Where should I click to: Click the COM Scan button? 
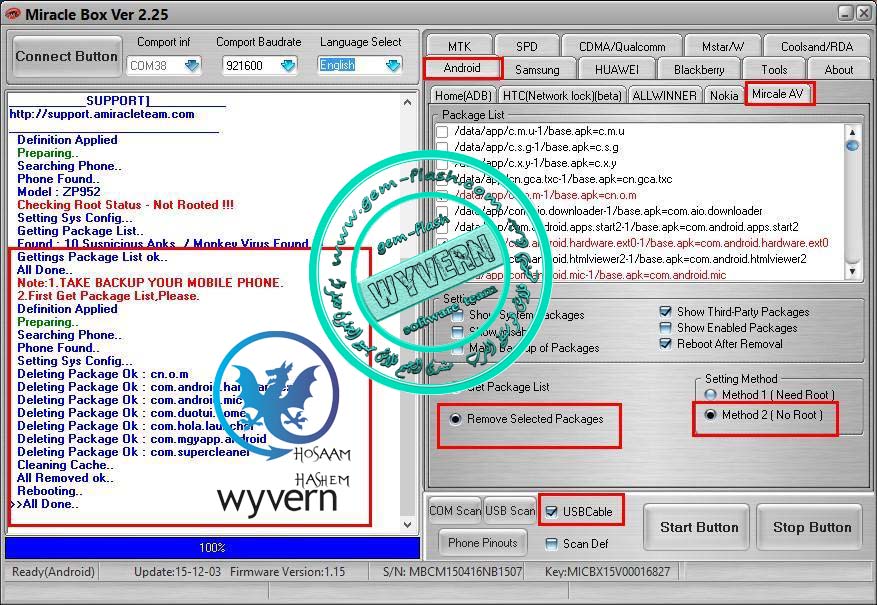[455, 511]
